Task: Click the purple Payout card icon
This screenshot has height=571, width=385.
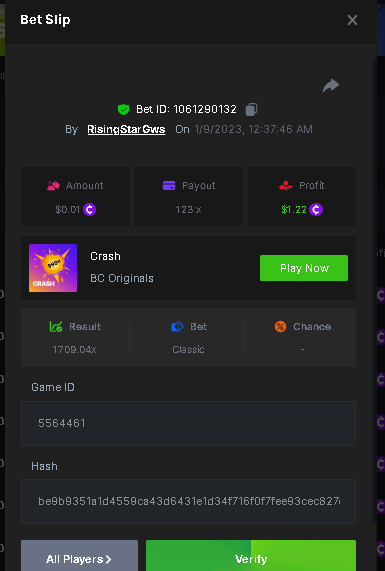Action: tap(169, 186)
